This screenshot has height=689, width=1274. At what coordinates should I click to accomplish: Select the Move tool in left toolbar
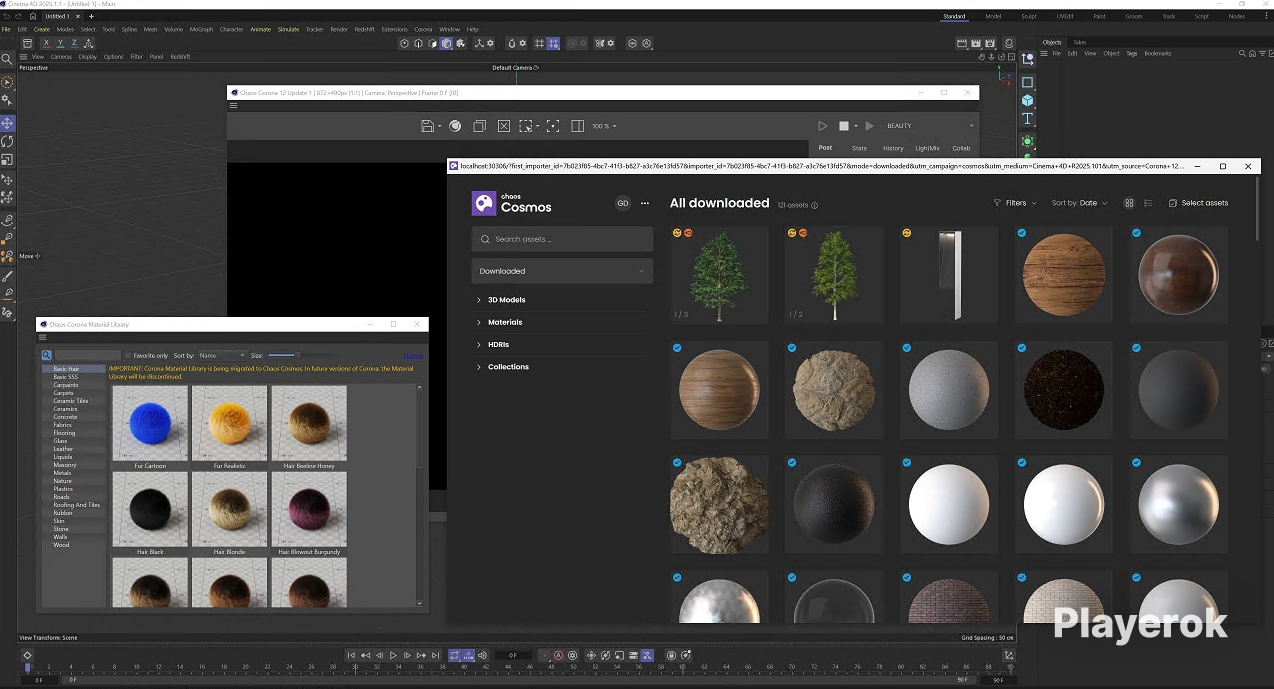click(x=7, y=123)
